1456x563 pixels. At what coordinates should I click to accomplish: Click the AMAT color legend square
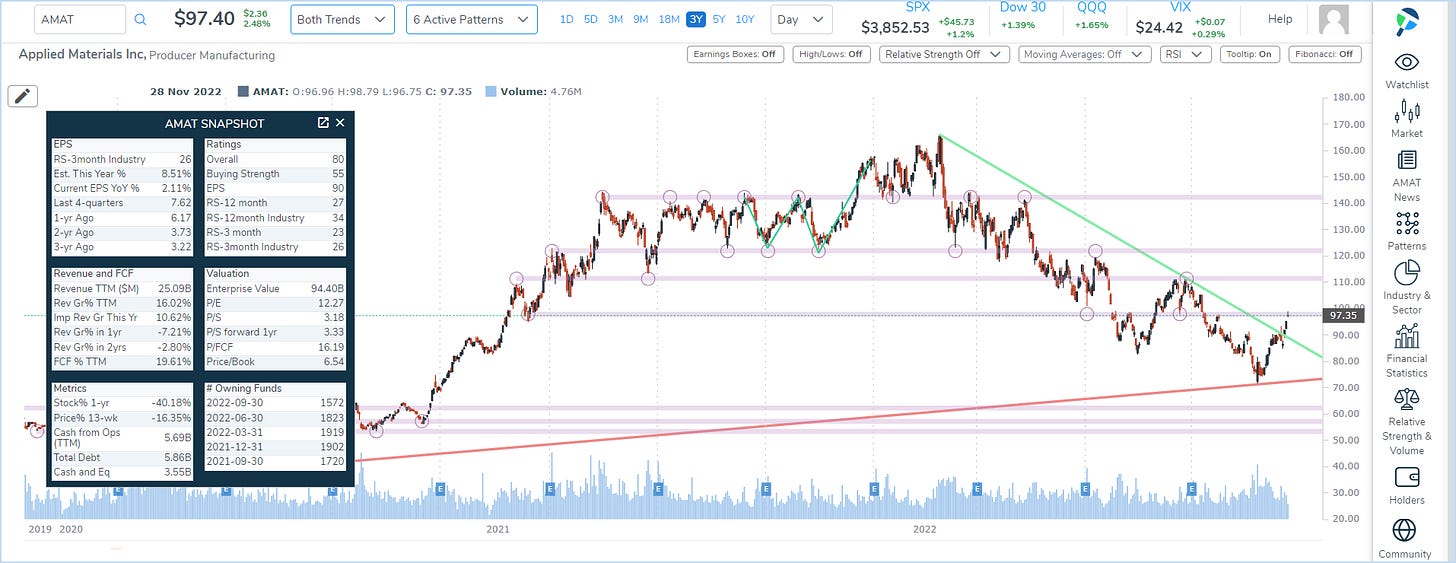pyautogui.click(x=243, y=92)
